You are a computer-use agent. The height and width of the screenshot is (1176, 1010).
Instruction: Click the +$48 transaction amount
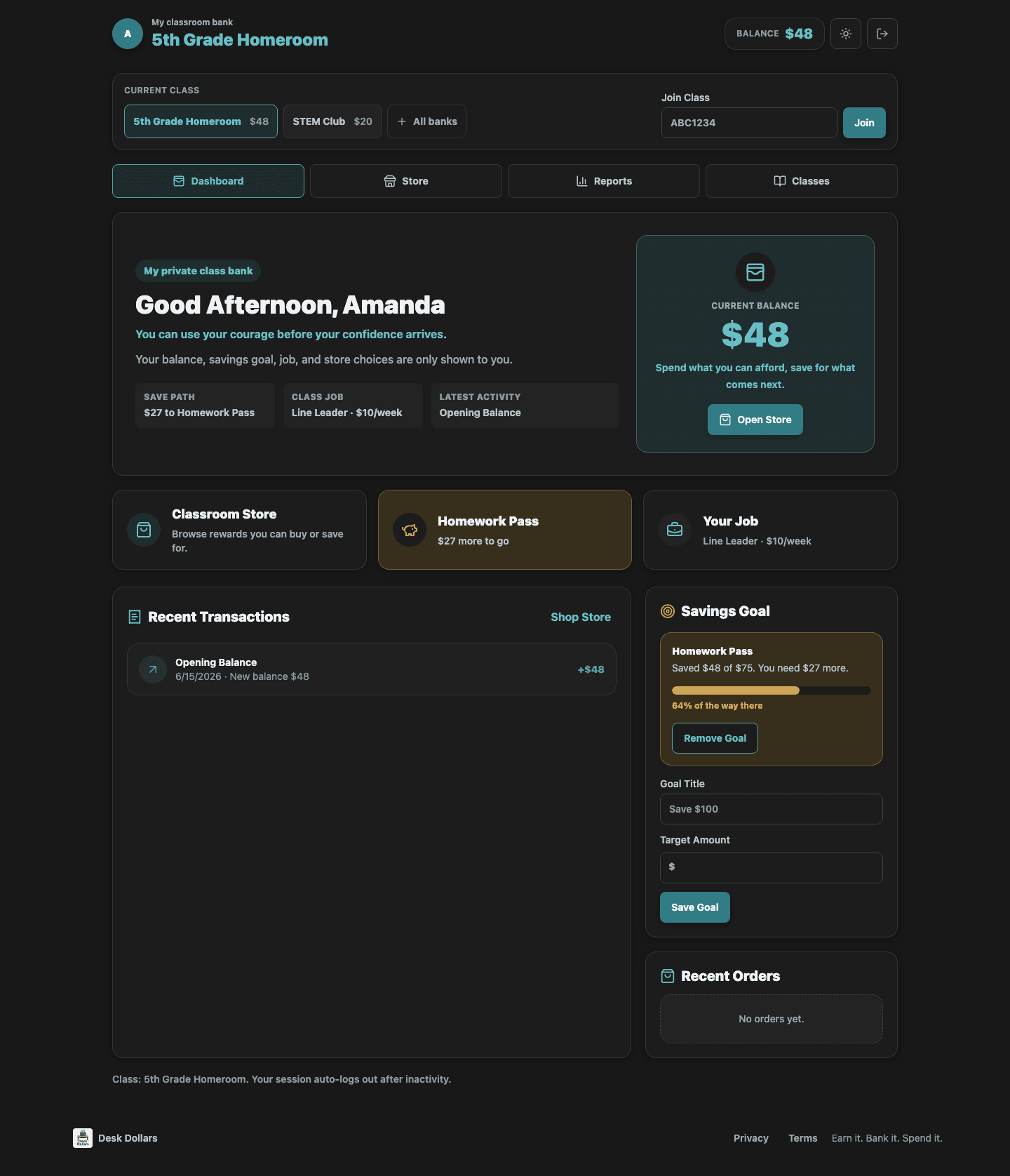pos(591,669)
